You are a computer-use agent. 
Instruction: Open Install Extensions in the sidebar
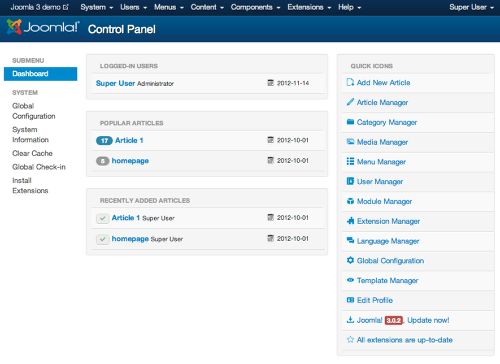30,185
